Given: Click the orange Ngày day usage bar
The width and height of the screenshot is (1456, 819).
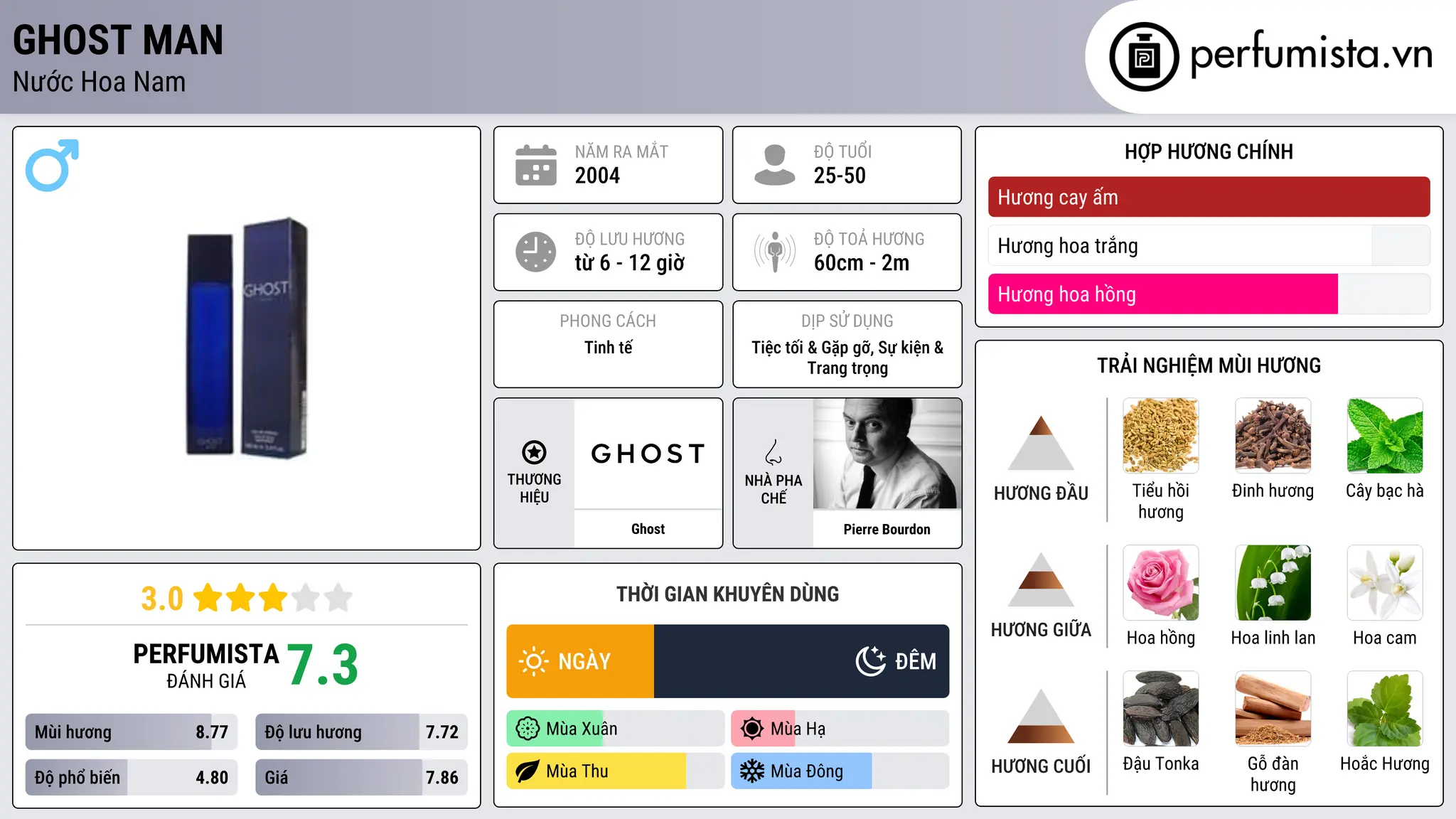Looking at the screenshot, I should tap(580, 661).
